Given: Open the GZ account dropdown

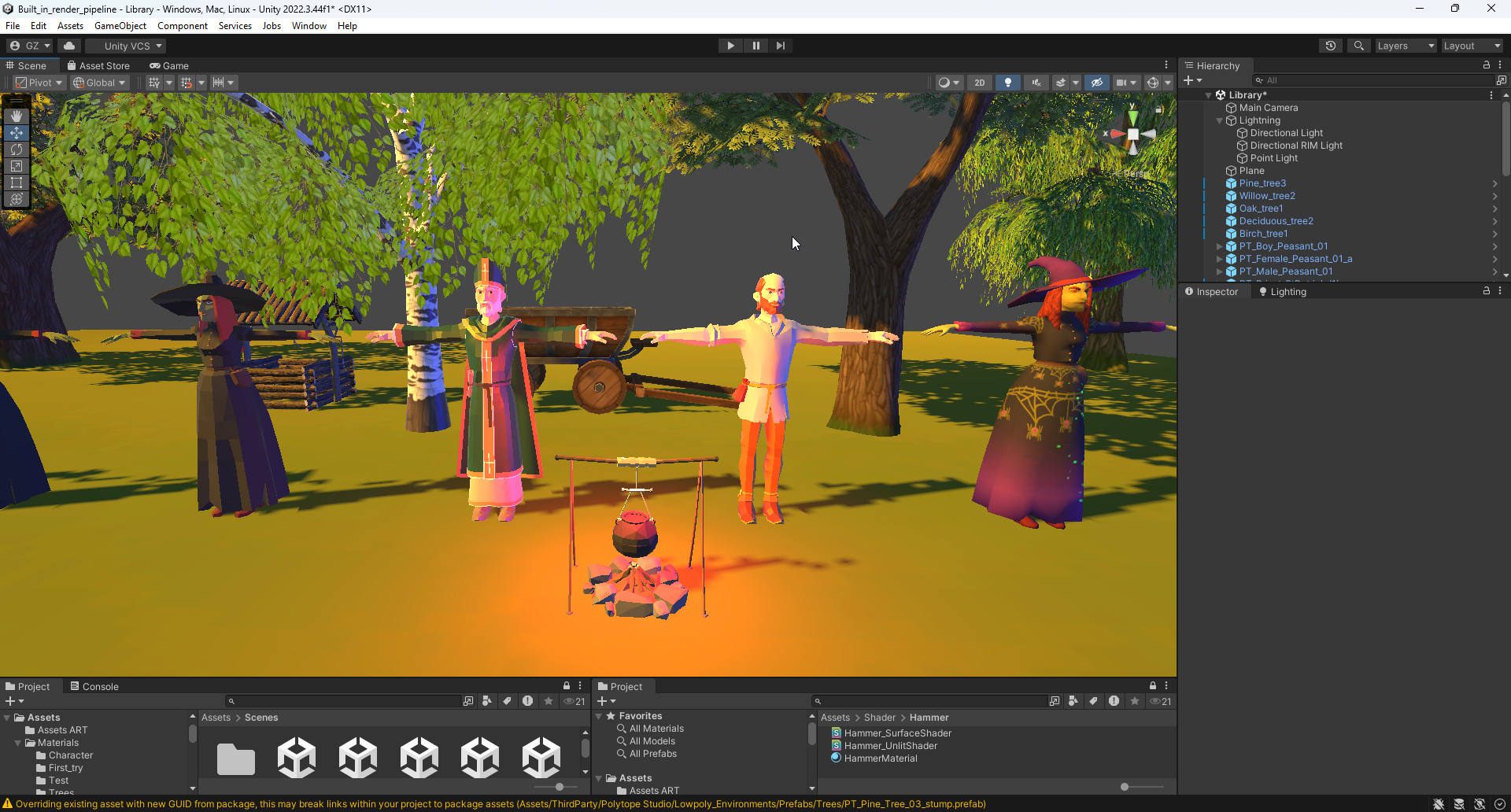Looking at the screenshot, I should 29,46.
